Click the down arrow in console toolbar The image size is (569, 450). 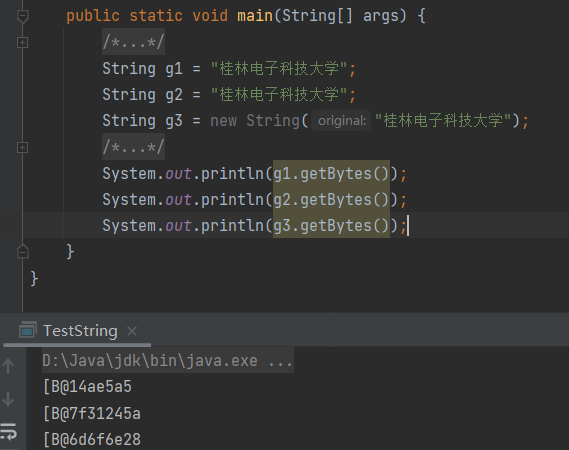coord(8,398)
